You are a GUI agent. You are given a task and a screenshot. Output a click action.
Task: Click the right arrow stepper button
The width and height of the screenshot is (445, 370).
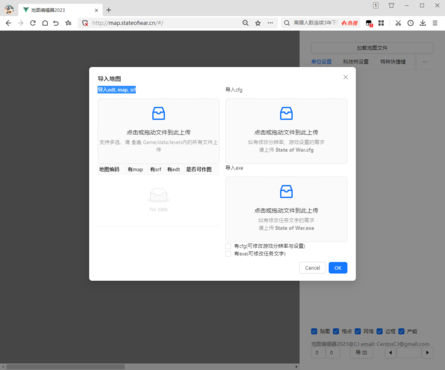coord(427,353)
